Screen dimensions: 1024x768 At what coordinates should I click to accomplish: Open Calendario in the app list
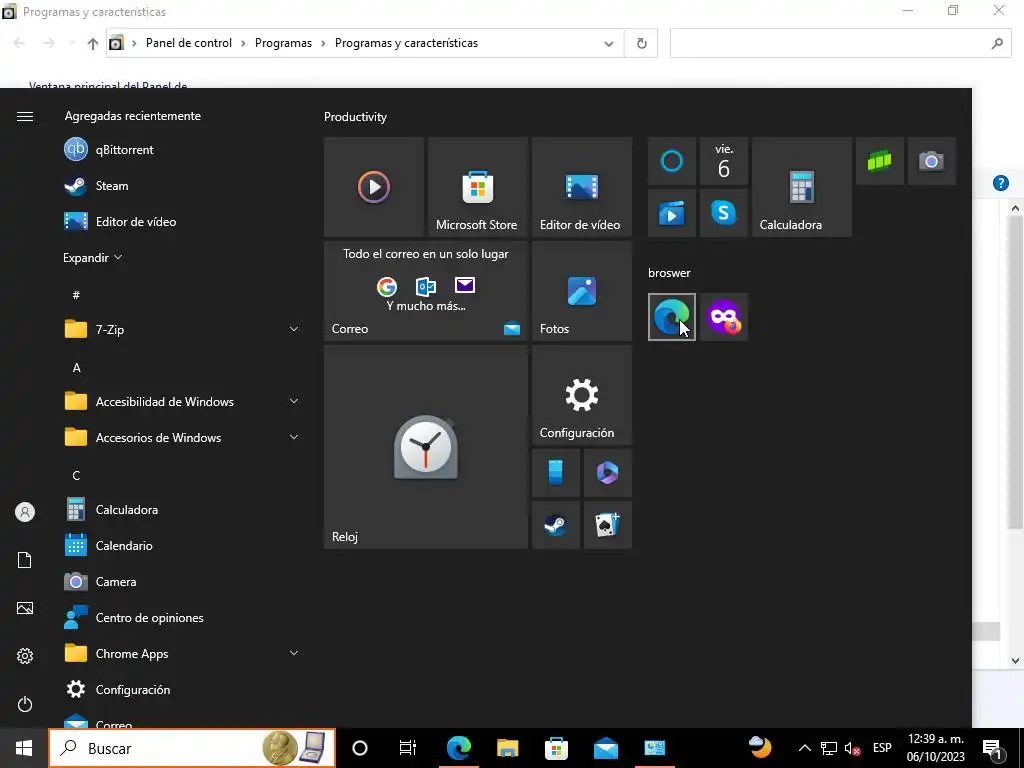click(183, 545)
